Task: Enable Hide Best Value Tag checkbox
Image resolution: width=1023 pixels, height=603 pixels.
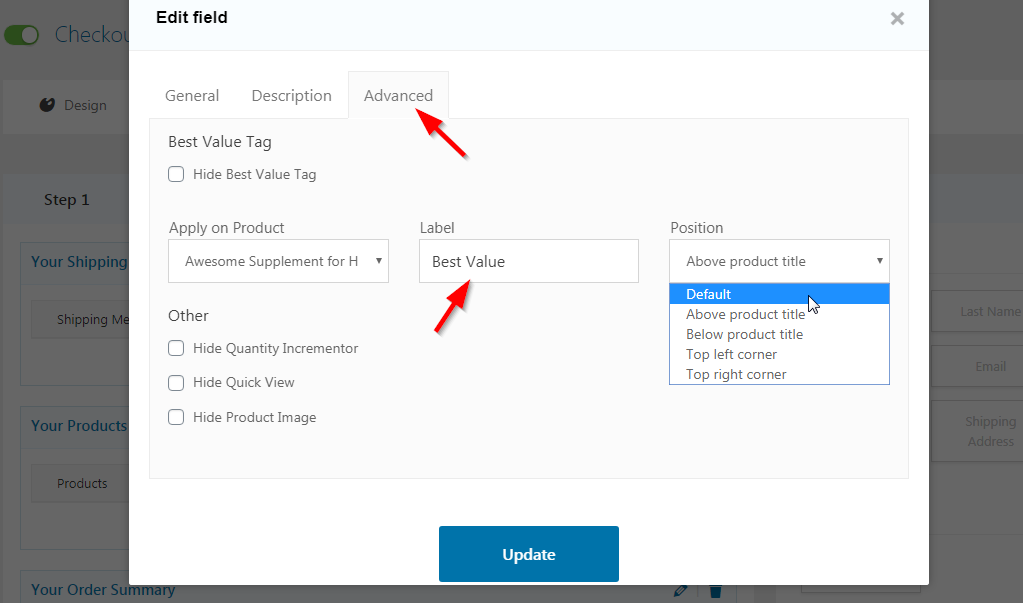Action: click(176, 174)
